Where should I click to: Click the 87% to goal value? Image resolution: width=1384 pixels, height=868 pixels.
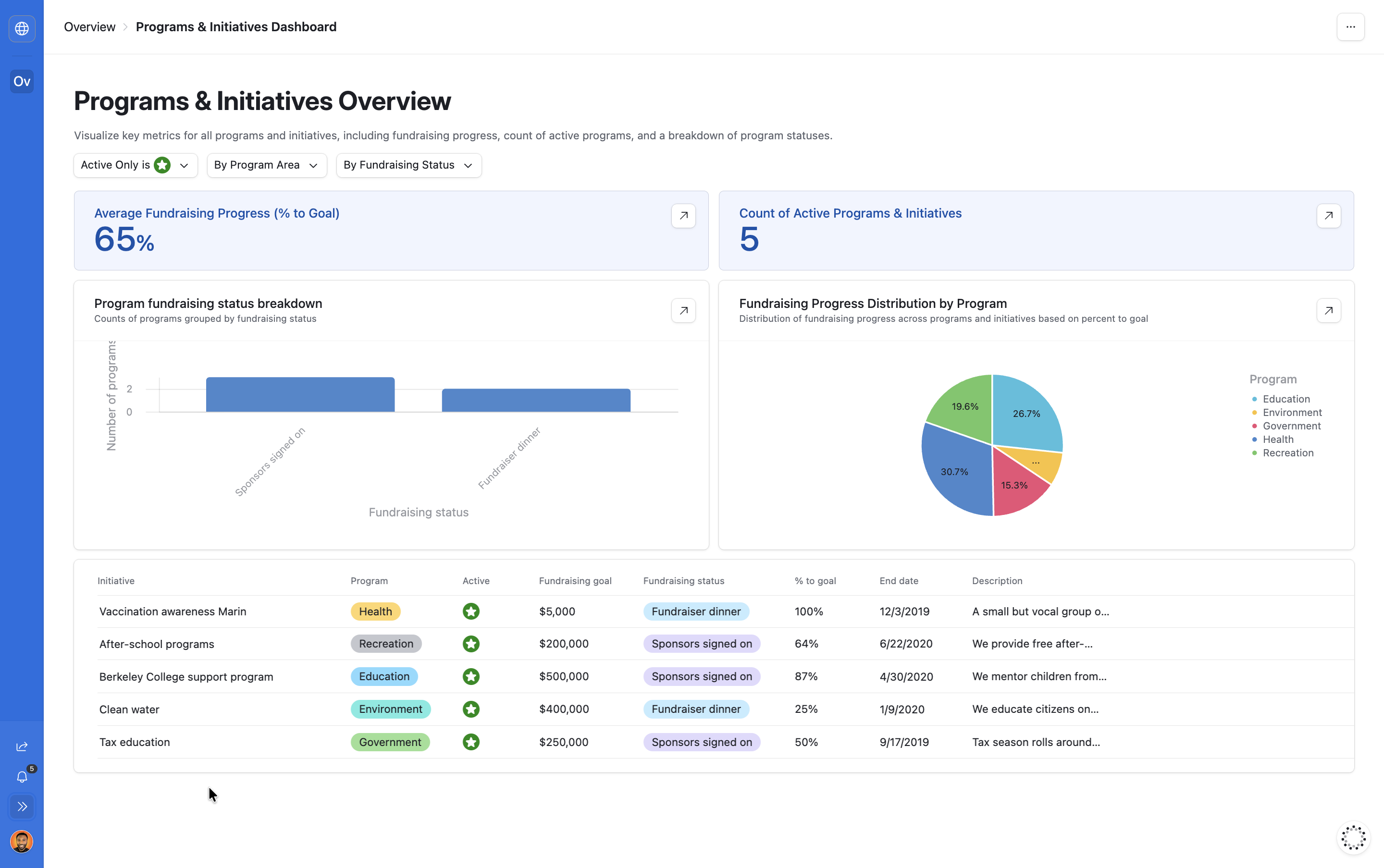806,676
